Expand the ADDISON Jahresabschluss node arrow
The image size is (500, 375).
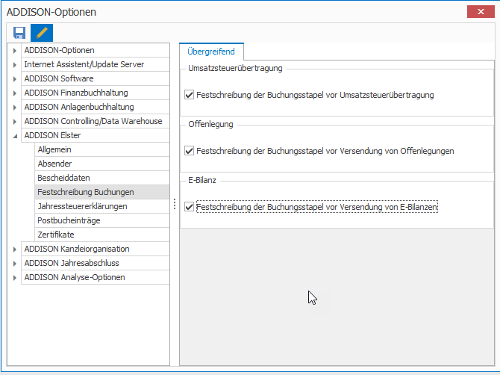click(15, 263)
